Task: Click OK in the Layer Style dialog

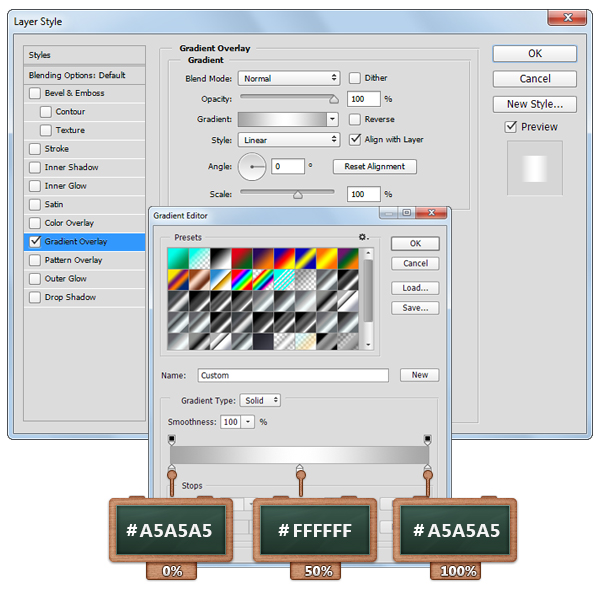Action: 535,54
